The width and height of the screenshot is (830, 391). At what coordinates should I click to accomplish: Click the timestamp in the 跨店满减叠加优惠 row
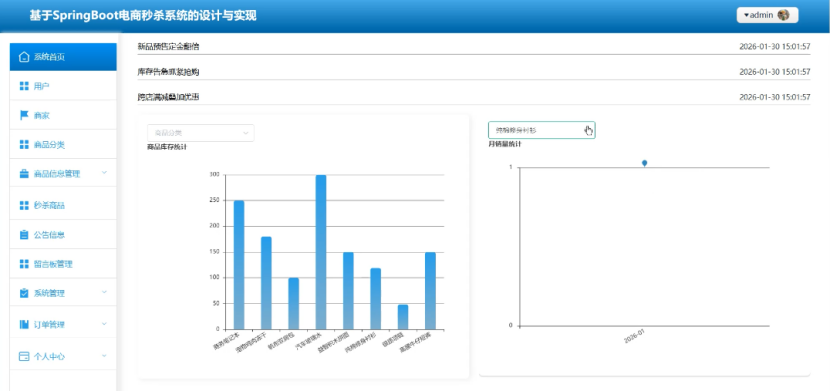point(774,97)
